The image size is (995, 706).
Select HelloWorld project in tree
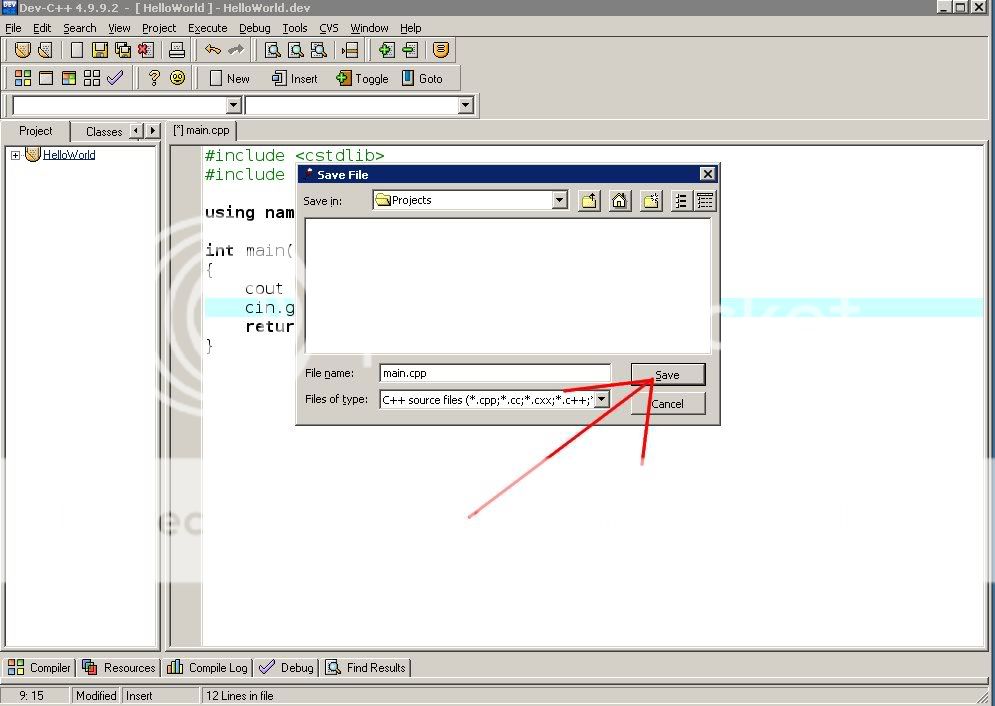click(x=69, y=155)
